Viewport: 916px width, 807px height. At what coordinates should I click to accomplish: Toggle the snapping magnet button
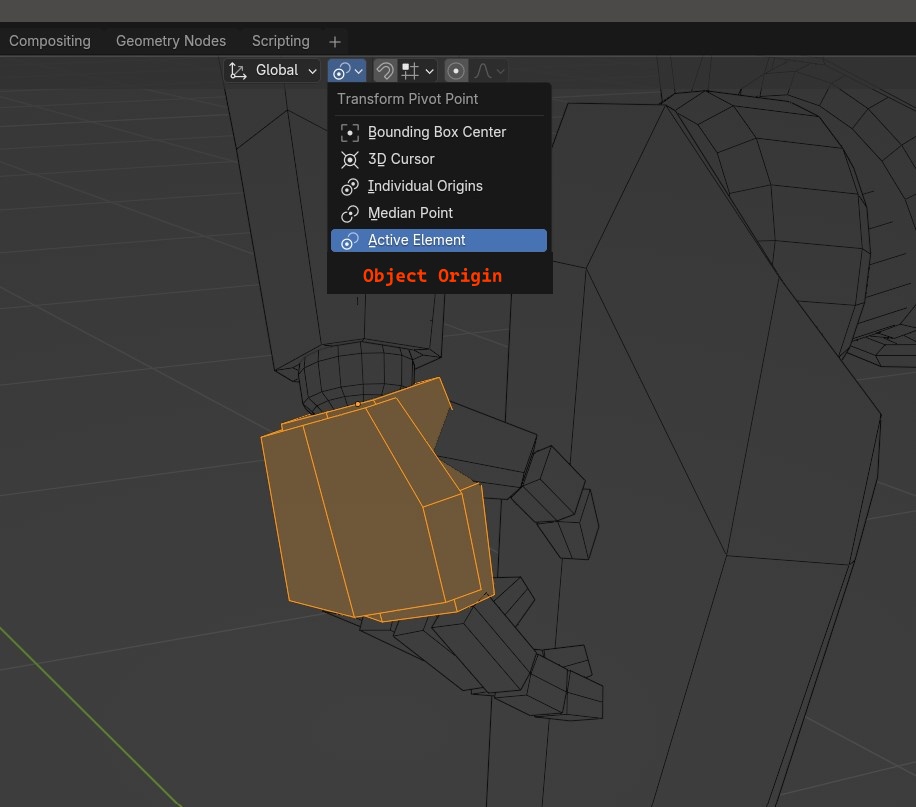pos(384,71)
